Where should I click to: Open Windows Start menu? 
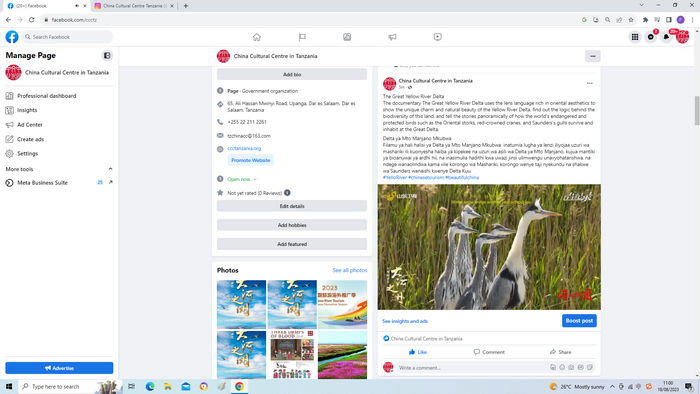pos(9,386)
